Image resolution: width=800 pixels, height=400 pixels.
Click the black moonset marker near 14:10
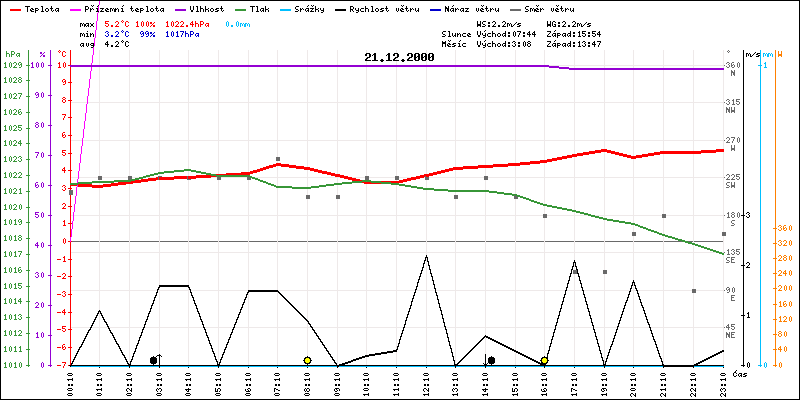pyautogui.click(x=491, y=360)
